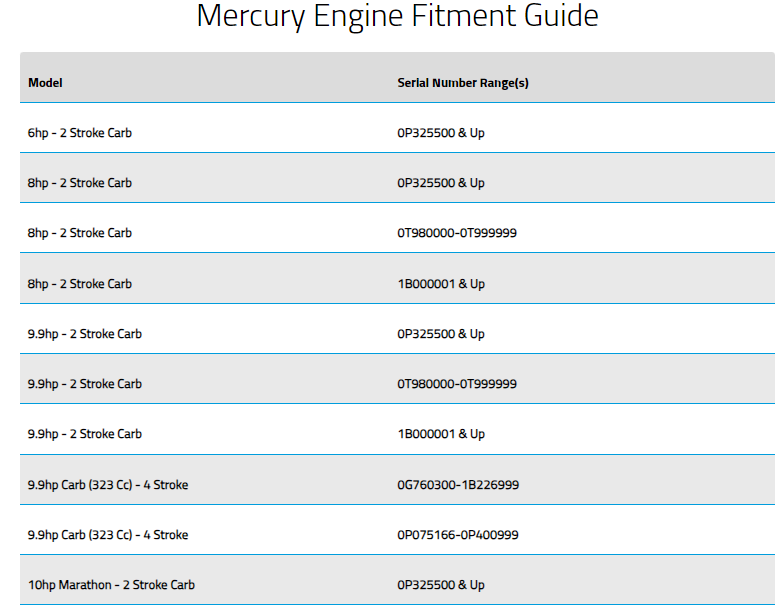This screenshot has width=782, height=609.
Task: Click the Model column header
Action: 45,83
